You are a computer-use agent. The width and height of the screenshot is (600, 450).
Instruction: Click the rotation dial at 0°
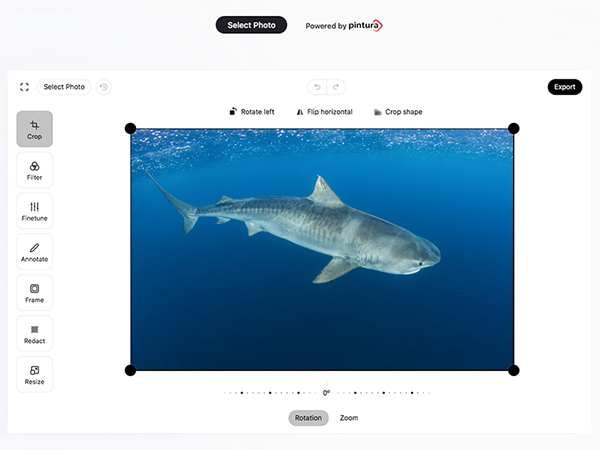tap(326, 393)
